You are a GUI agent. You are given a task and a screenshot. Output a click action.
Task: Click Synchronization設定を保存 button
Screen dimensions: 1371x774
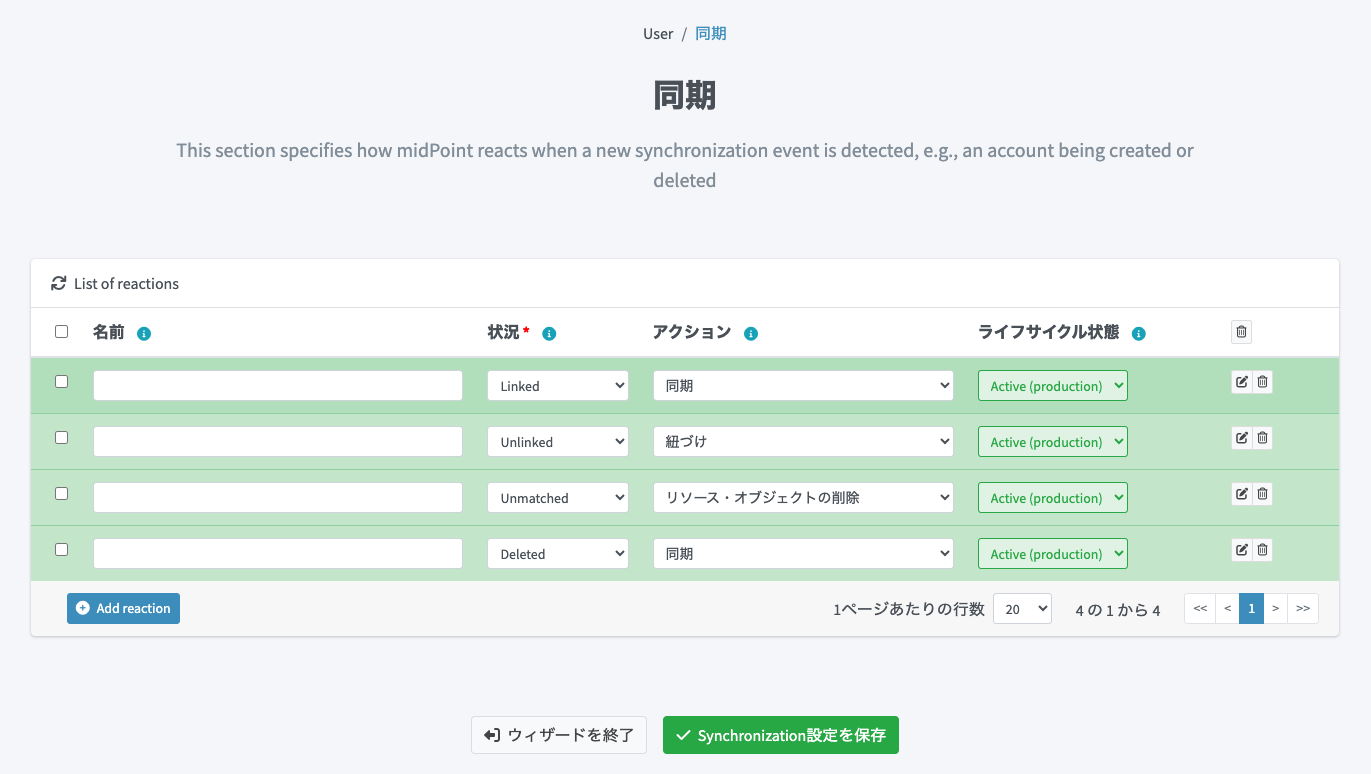[781, 735]
